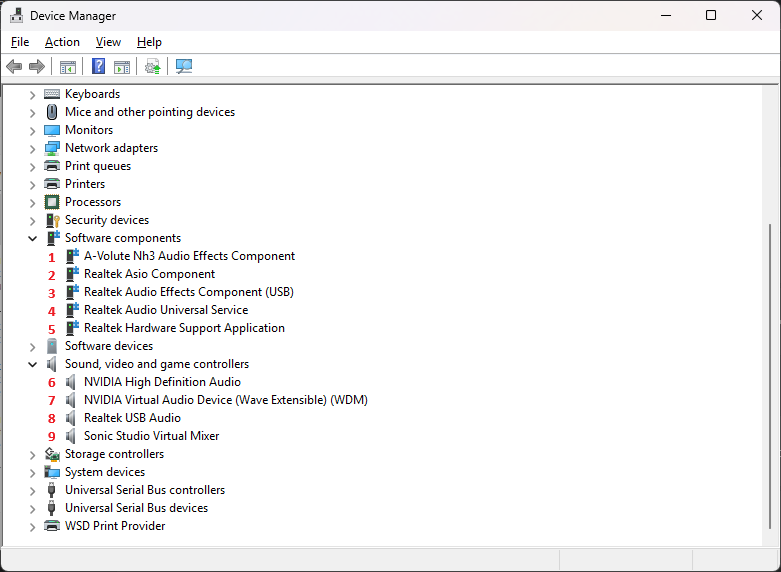Image resolution: width=781 pixels, height=572 pixels.
Task: Click the printer icon beside Print queues
Action: 52,166
